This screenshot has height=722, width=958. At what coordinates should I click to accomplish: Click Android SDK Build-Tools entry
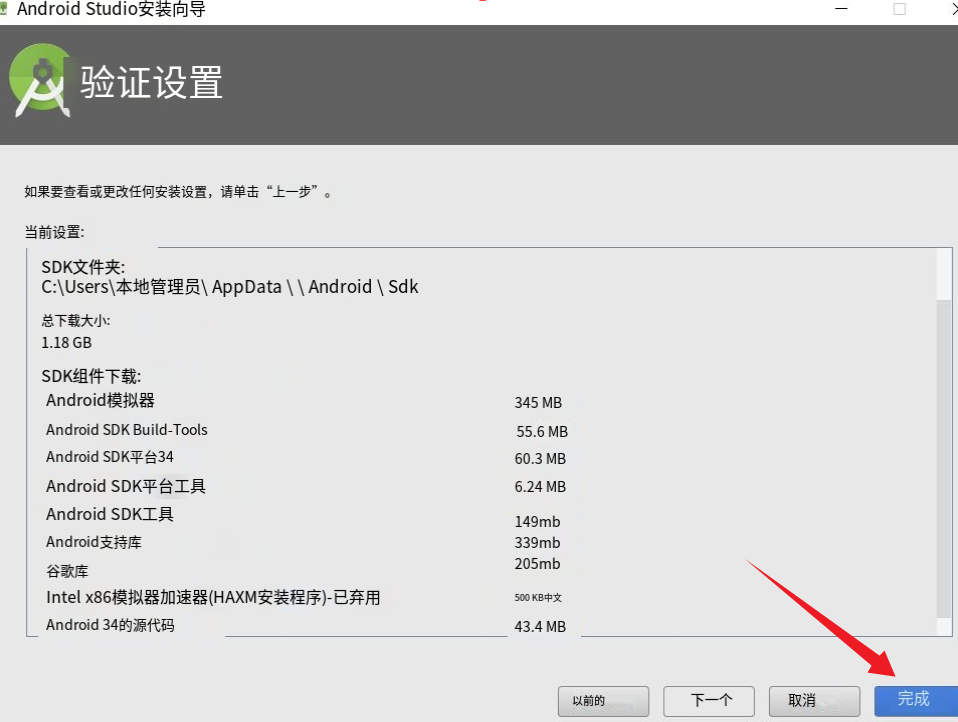point(126,430)
